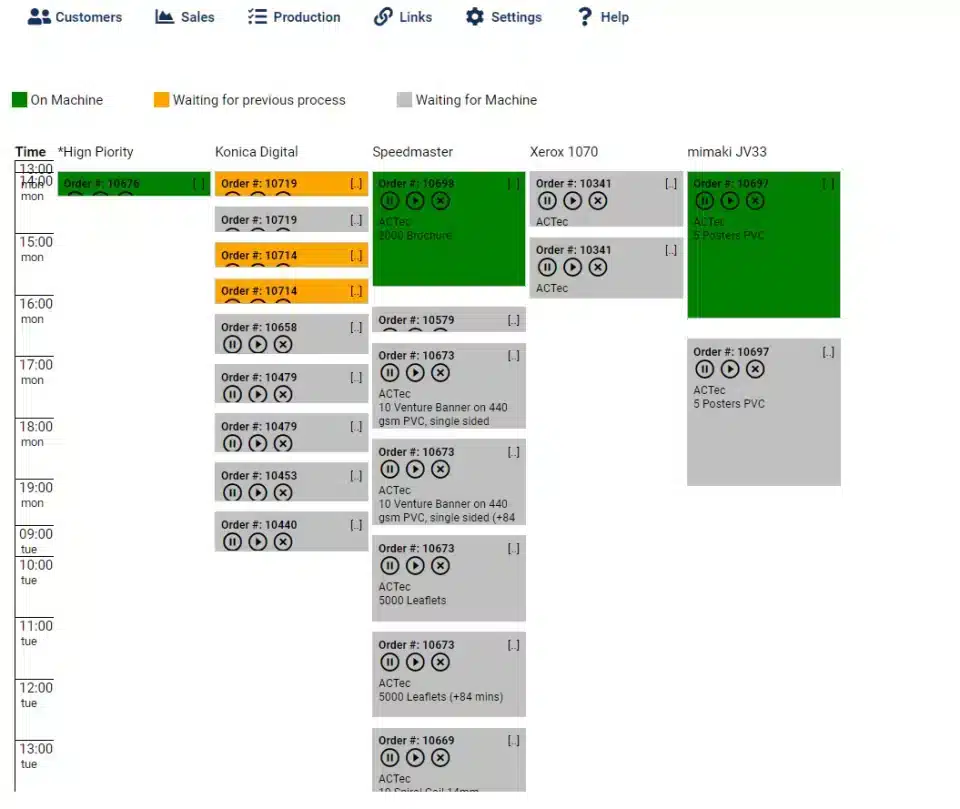Open the Customers menu
Image resolution: width=960 pixels, height=809 pixels.
[75, 17]
